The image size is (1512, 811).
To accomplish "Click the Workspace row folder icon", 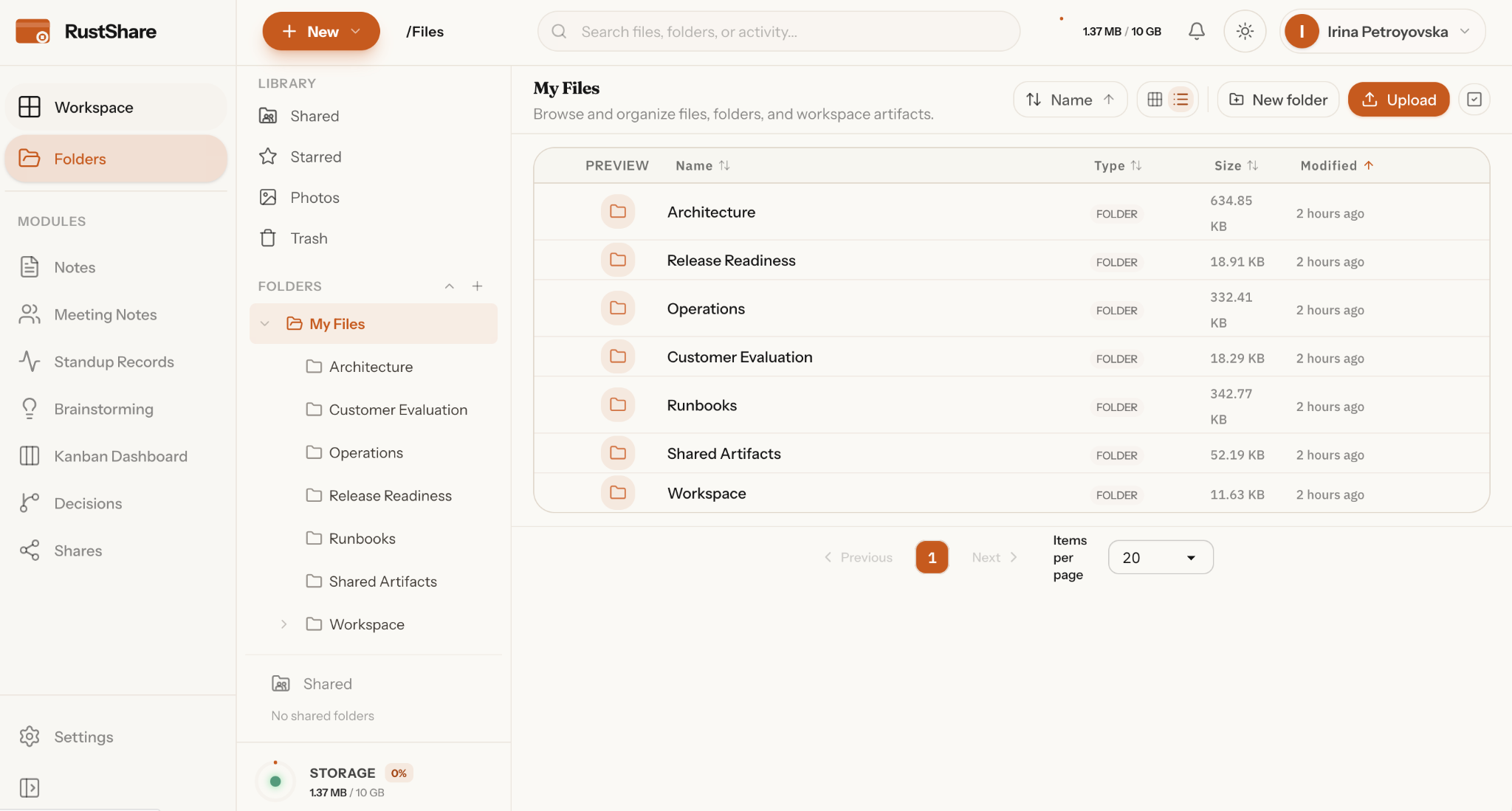I will pos(618,493).
